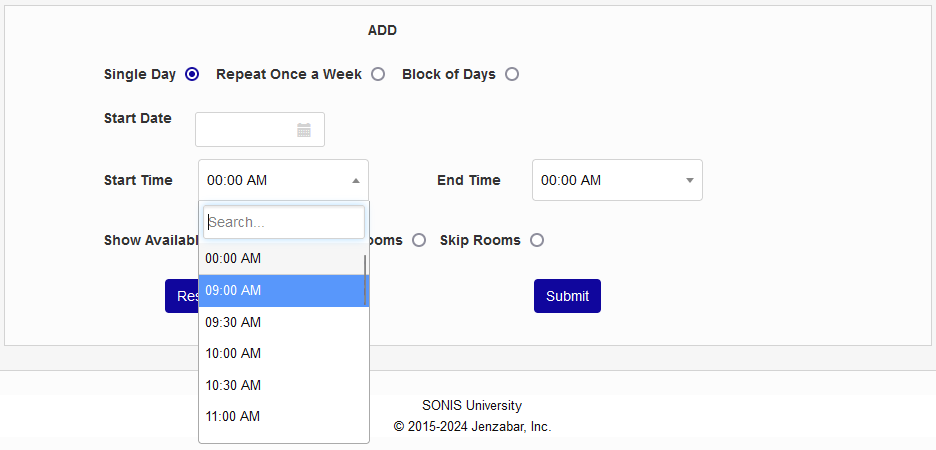936x450 pixels.
Task: Enable the Block of Days radio button
Action: pos(512,74)
